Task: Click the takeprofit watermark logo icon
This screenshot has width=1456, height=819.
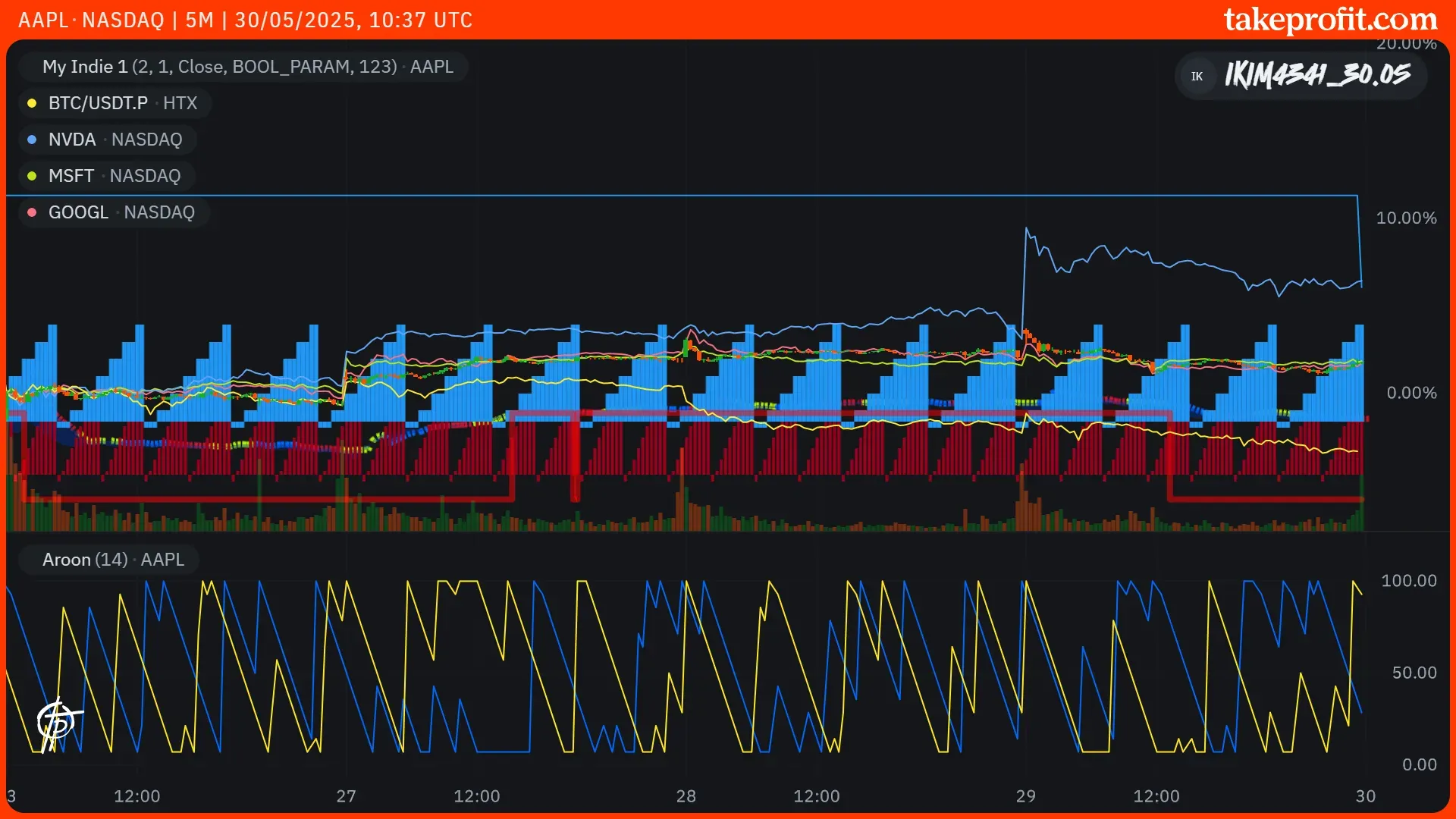Action: [x=58, y=723]
